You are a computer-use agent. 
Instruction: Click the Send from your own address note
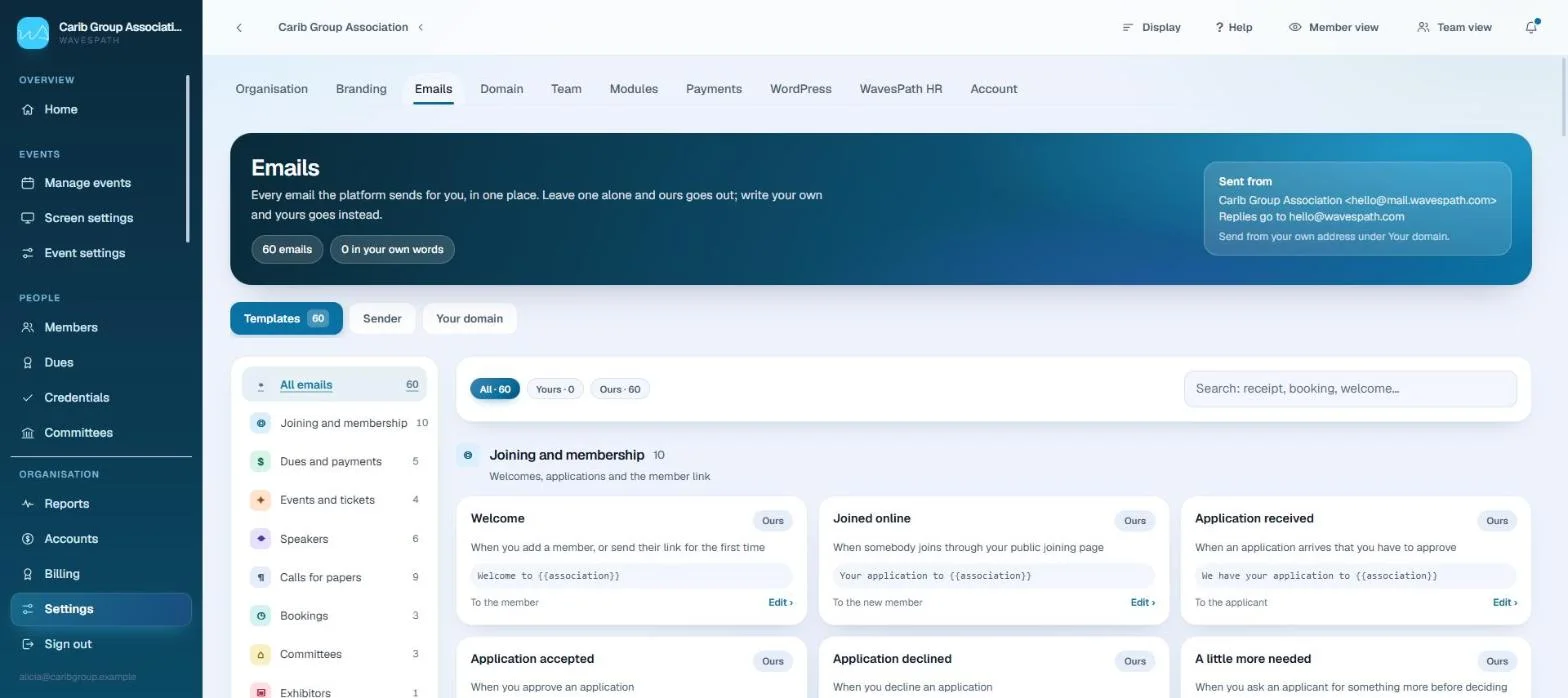pos(1334,237)
